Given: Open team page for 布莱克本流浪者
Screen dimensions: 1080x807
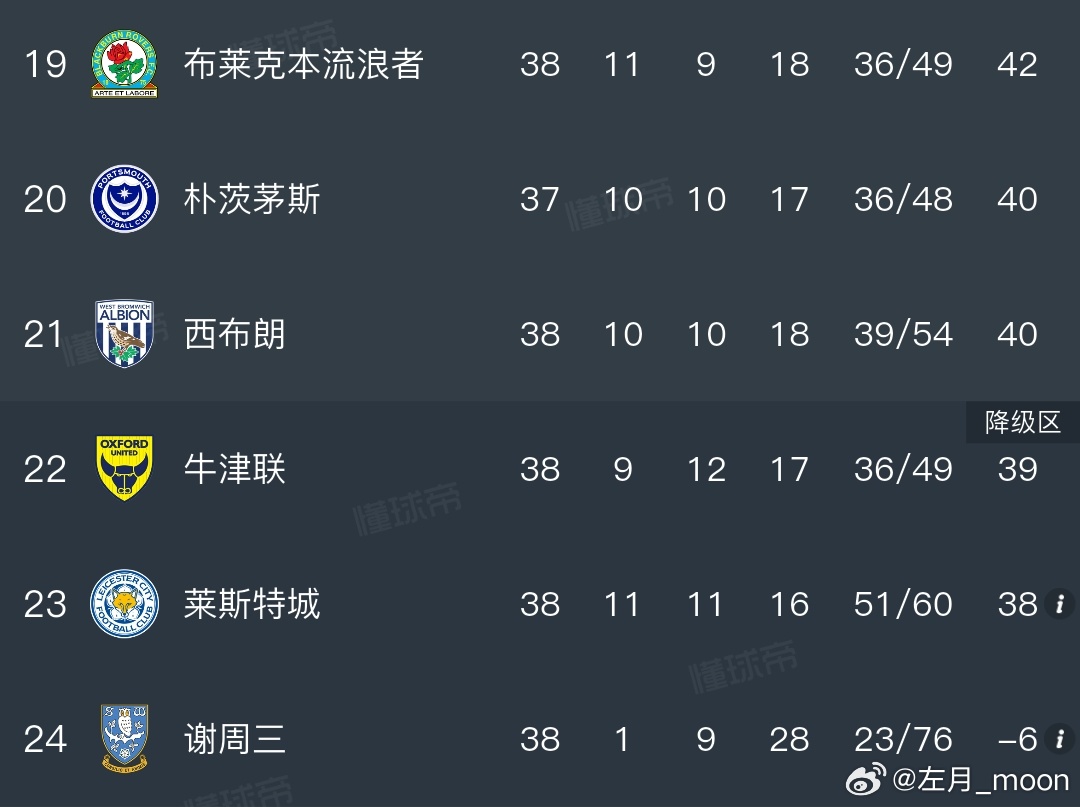Looking at the screenshot, I should 303,64.
